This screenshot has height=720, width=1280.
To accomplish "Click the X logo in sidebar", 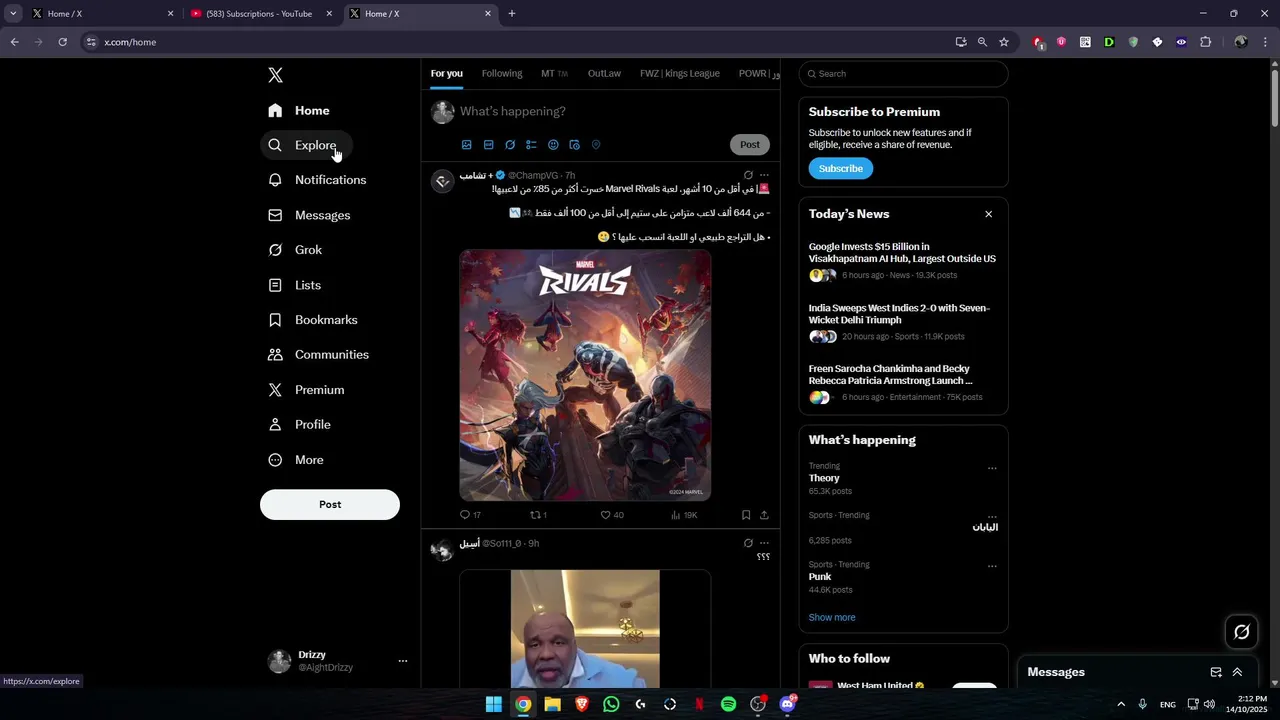I will [x=276, y=75].
